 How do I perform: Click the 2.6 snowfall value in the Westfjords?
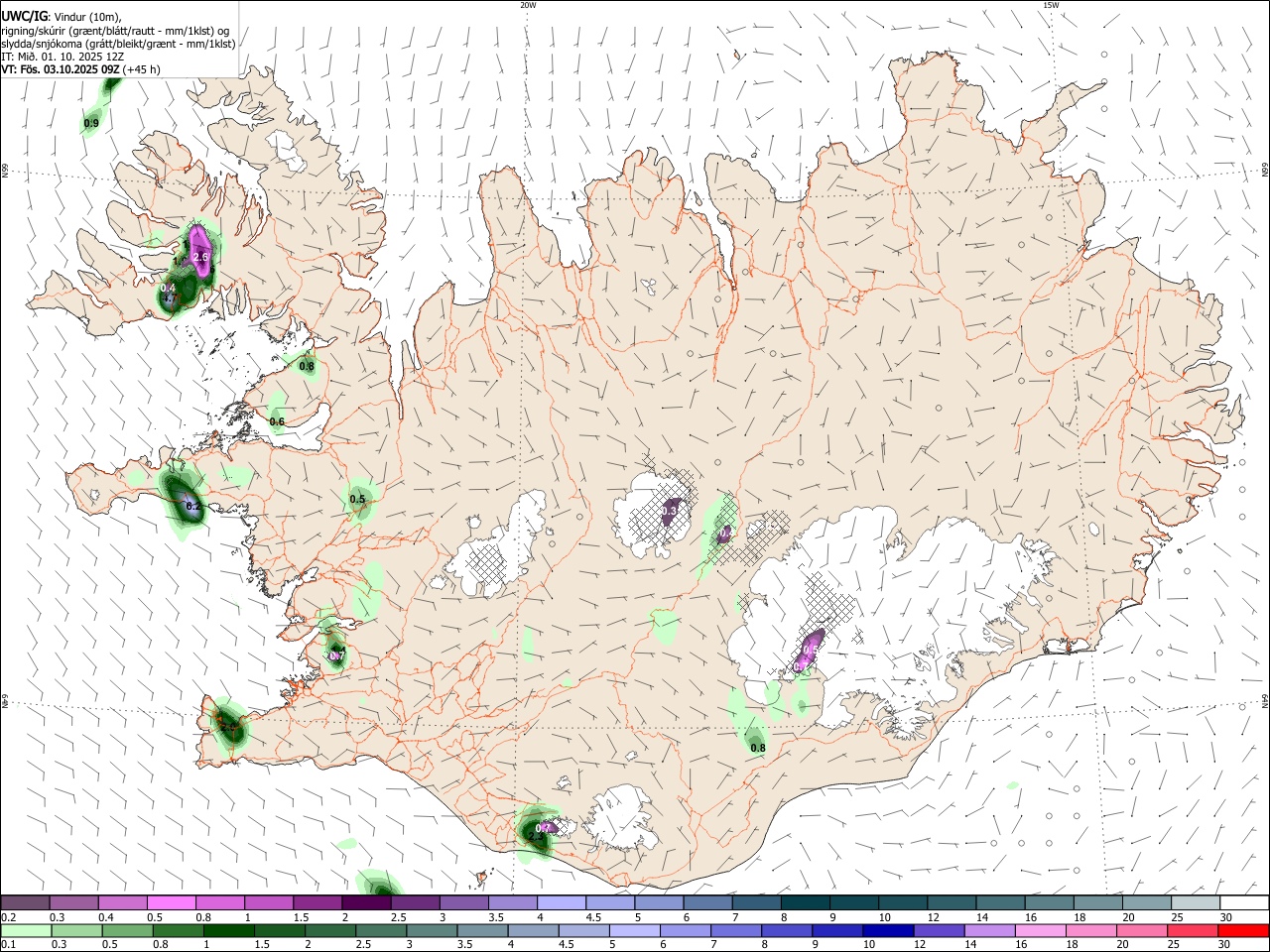point(201,258)
